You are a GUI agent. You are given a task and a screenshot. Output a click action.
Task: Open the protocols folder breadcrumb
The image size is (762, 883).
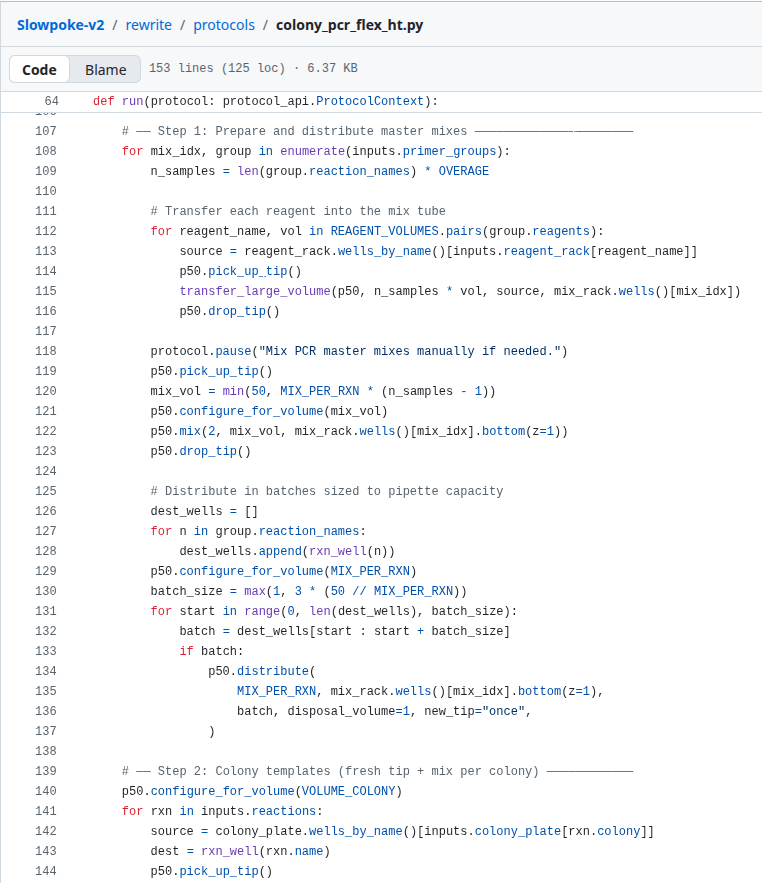tap(224, 24)
